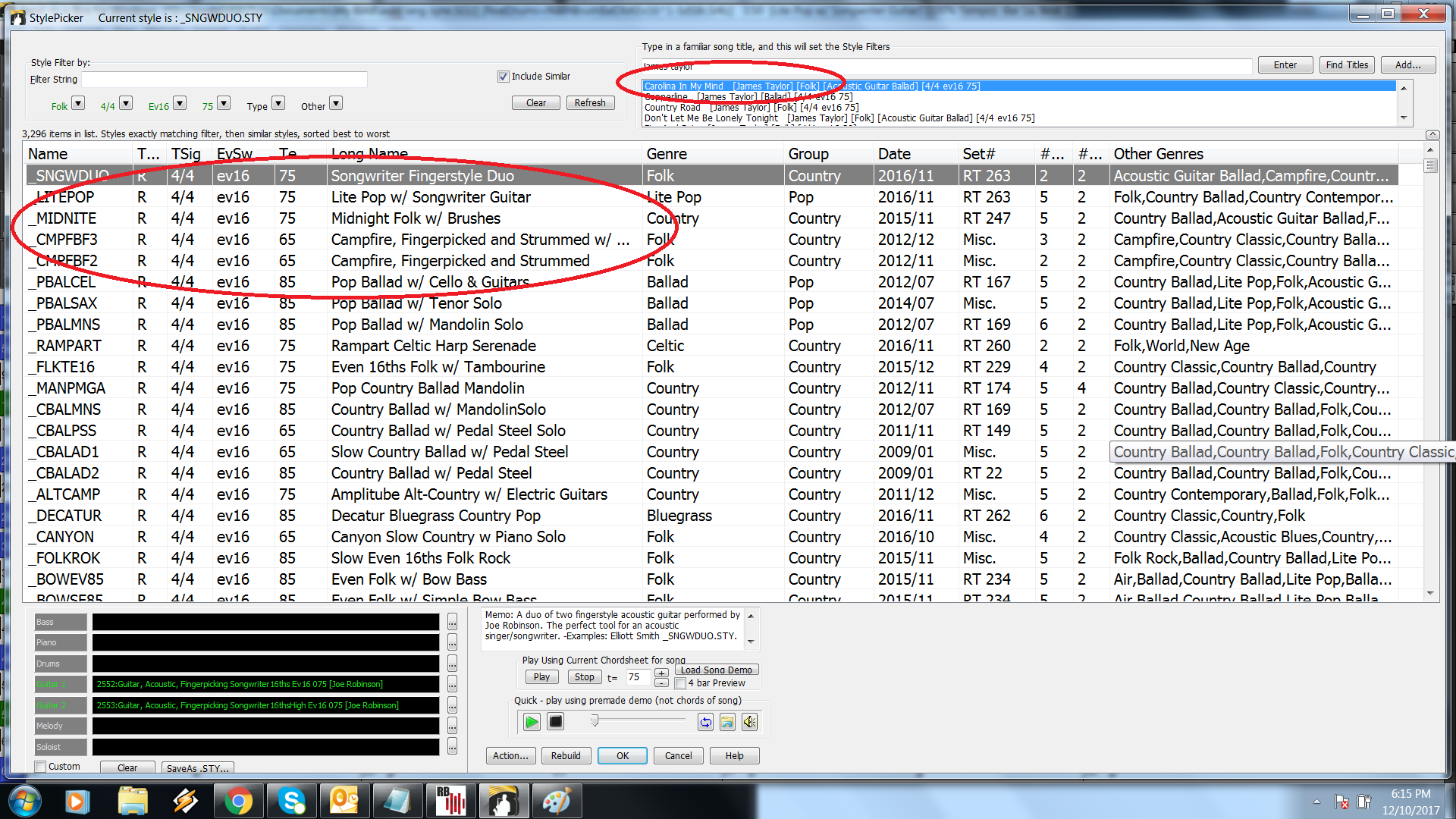
Task: Open Windows Media Player from the taskbar
Action: (77, 801)
